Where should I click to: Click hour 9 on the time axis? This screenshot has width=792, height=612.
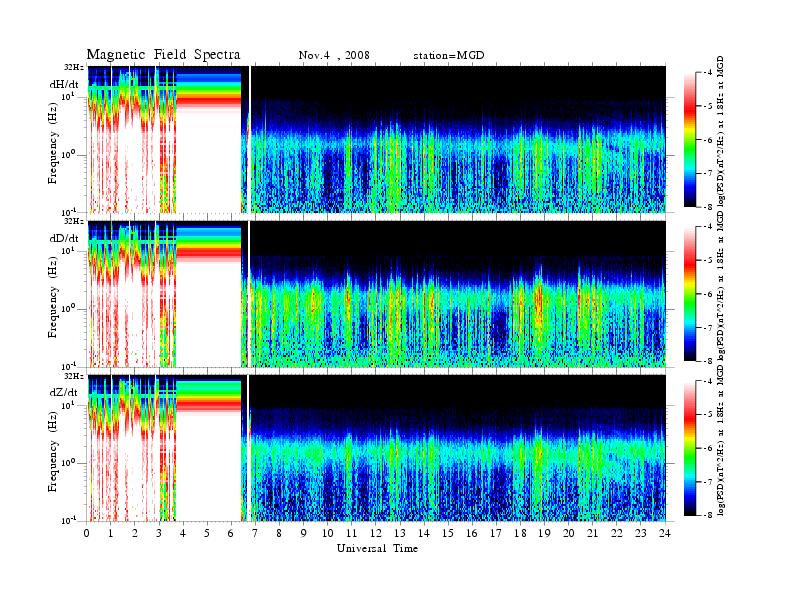(304, 533)
